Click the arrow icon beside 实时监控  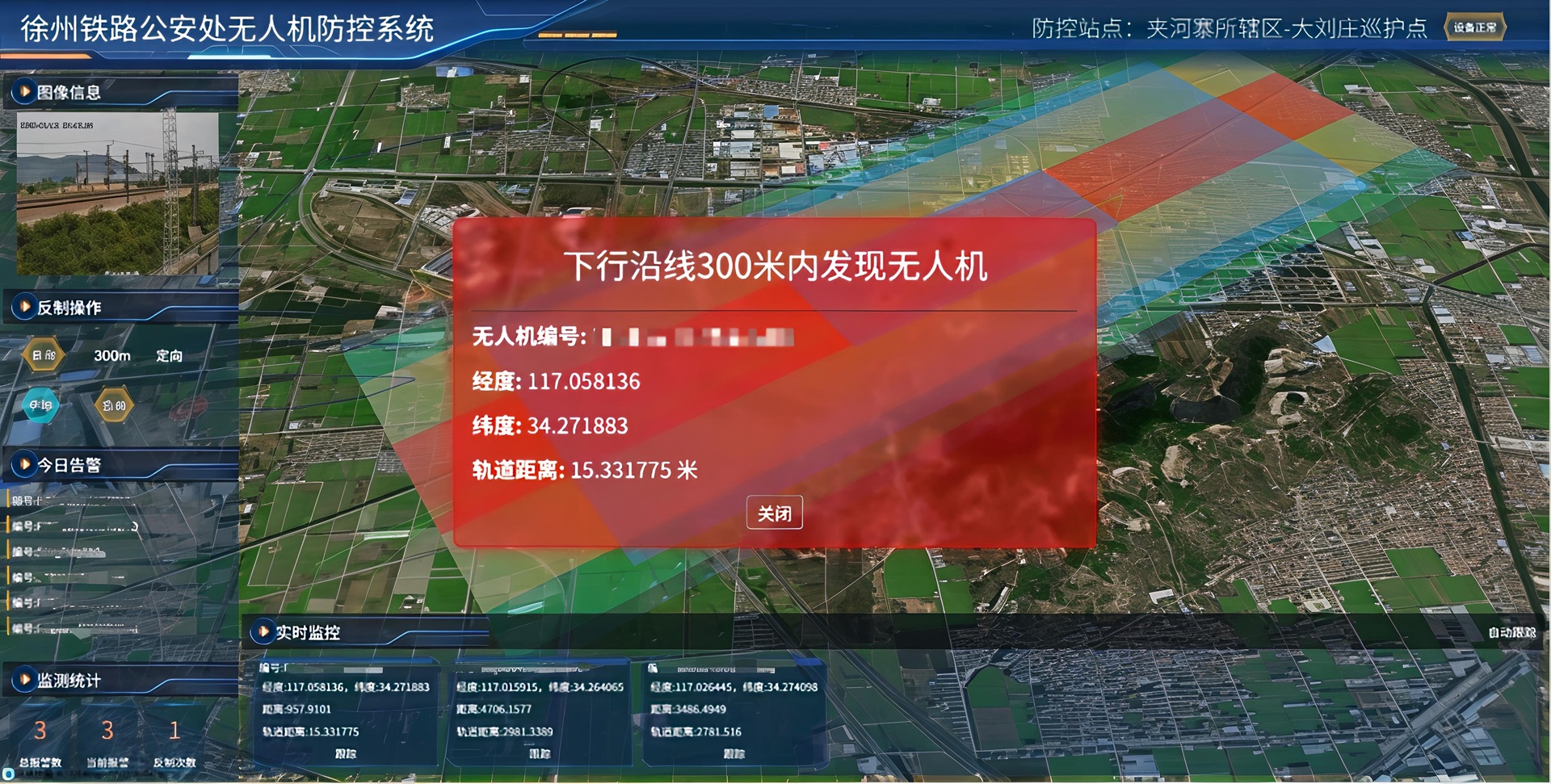[263, 631]
